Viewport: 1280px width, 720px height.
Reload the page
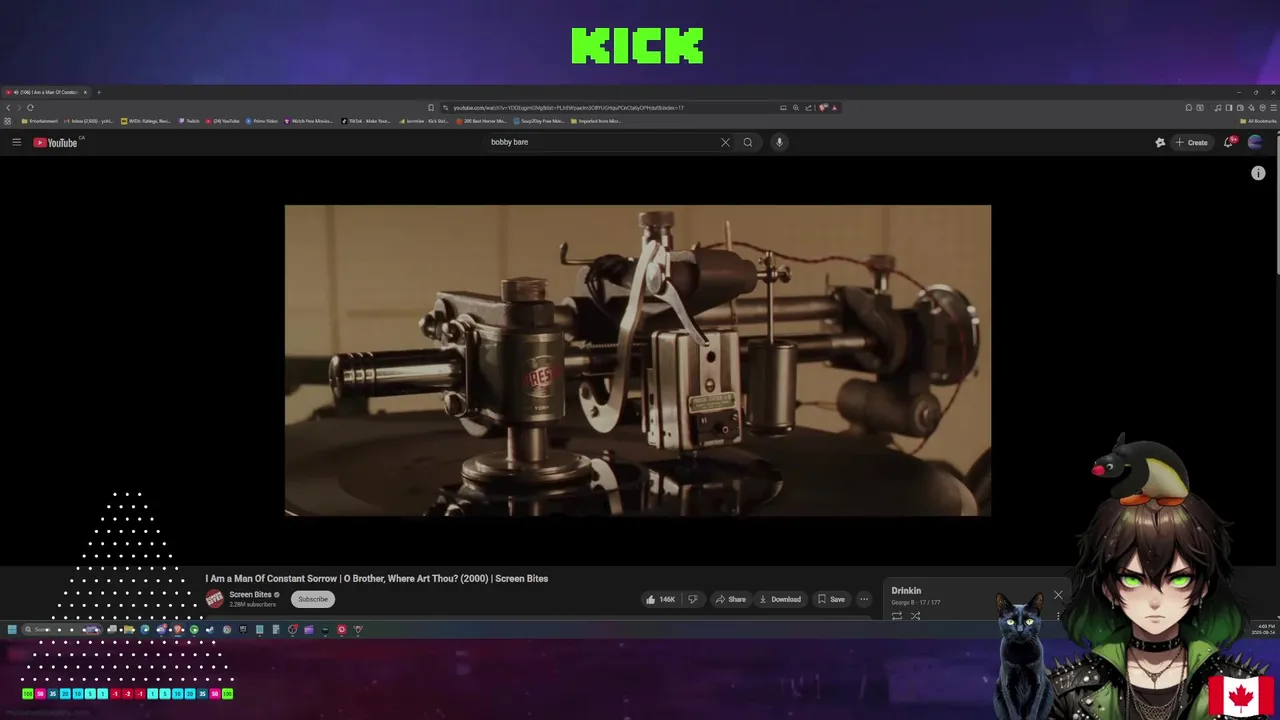(x=30, y=107)
